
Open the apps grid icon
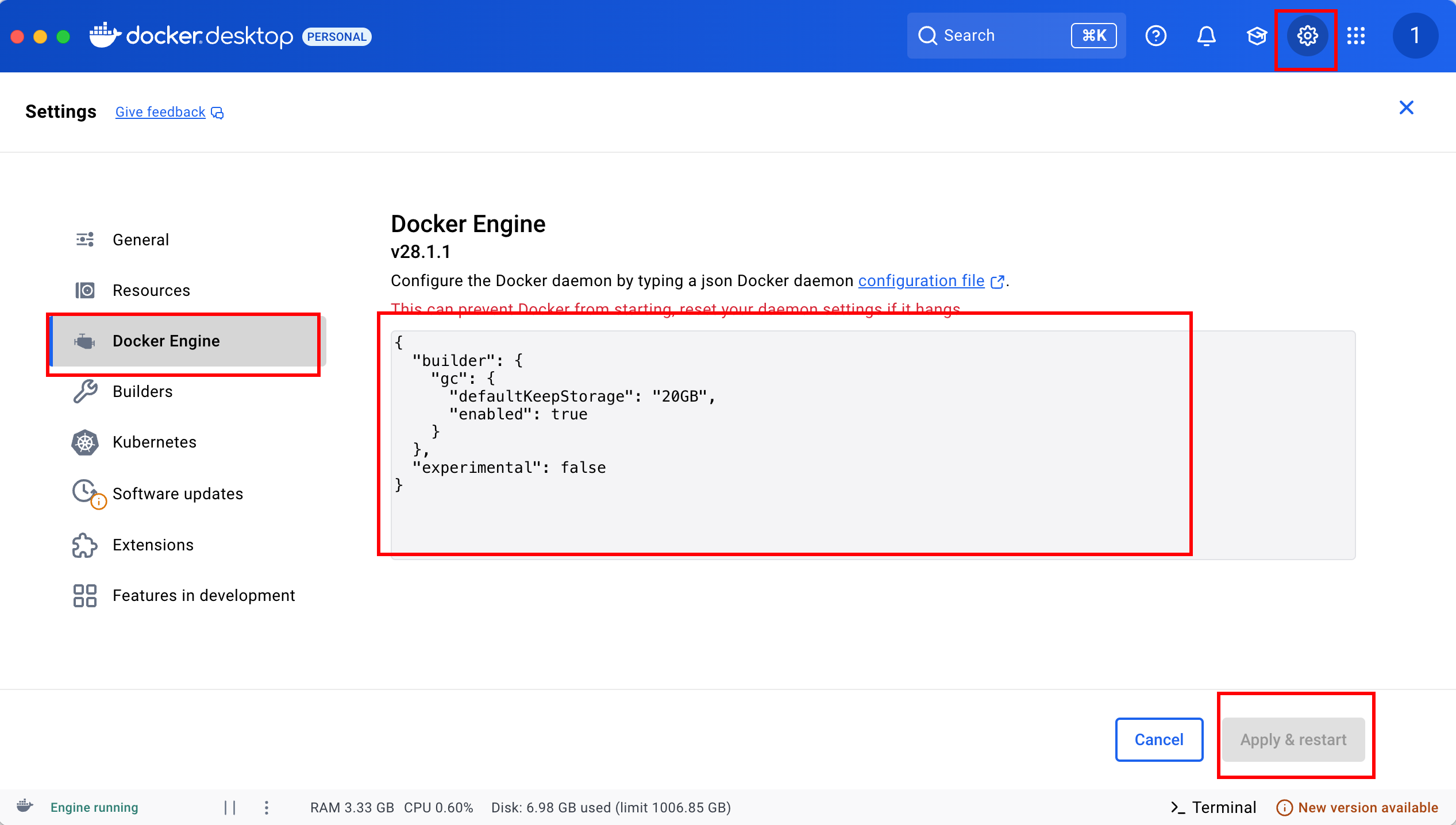[x=1356, y=36]
